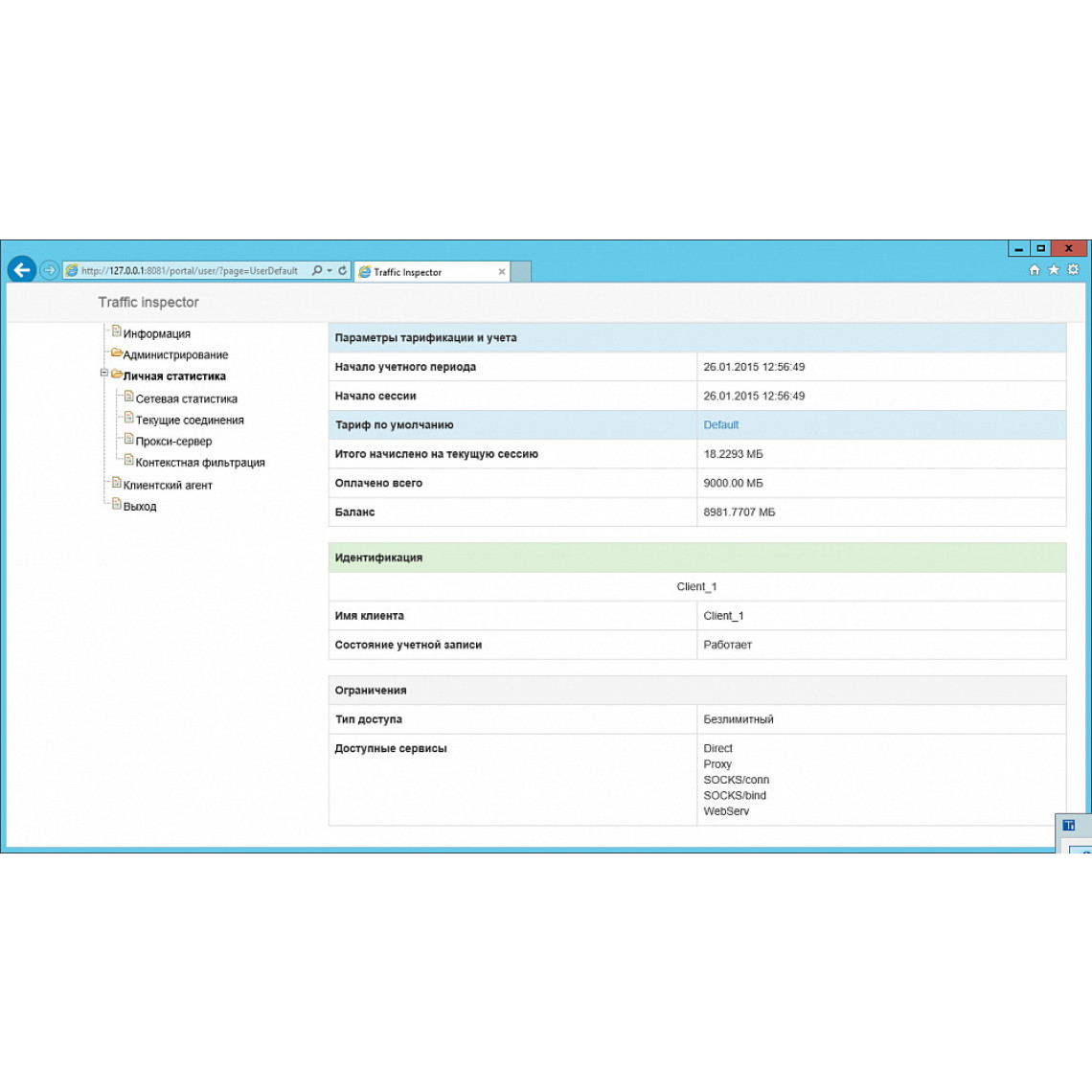Screen dimensions: 1092x1092
Task: Click the Traffic inspector page title
Action: point(148,303)
